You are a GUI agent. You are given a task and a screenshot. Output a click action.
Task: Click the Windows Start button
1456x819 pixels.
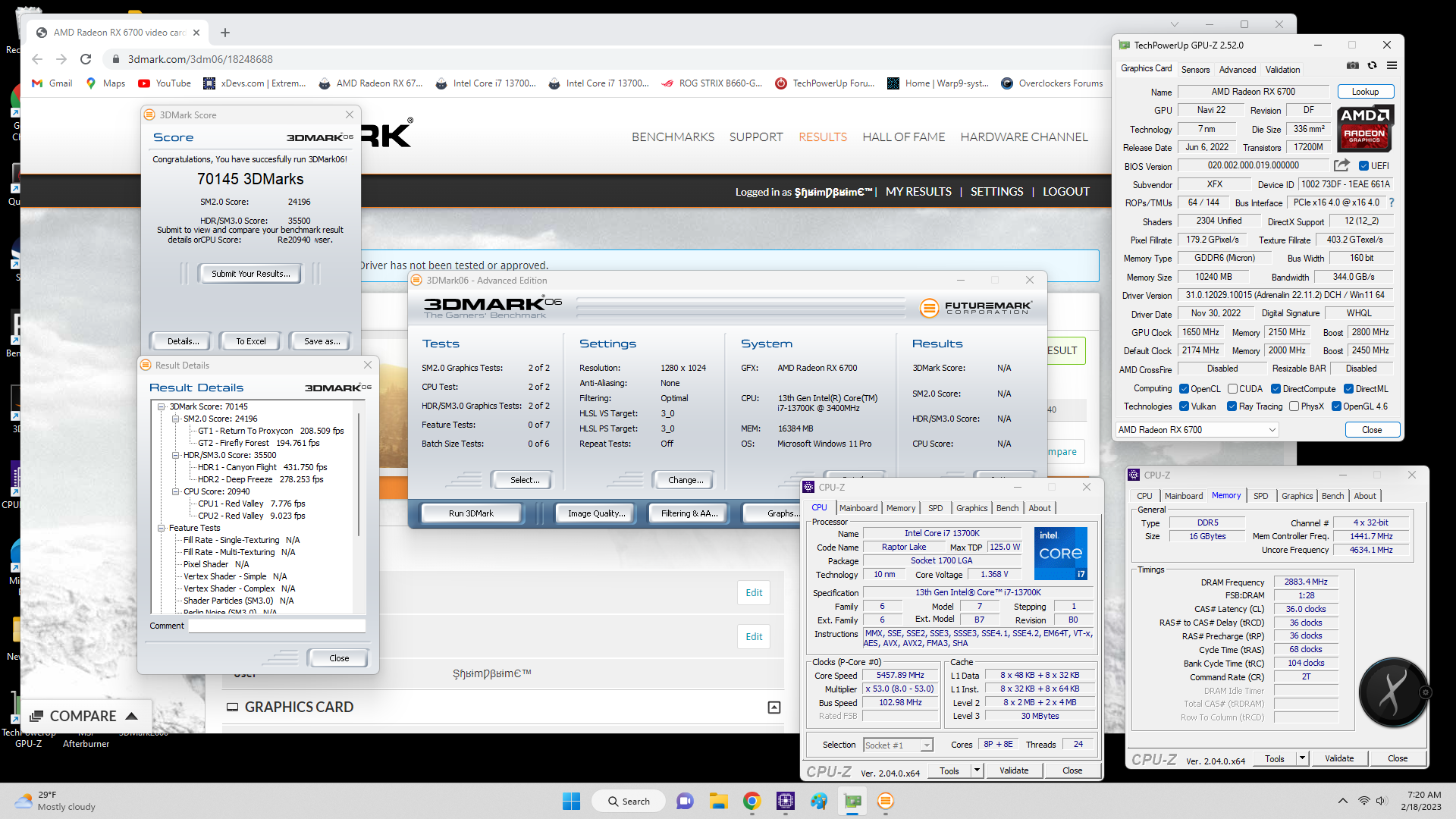(x=571, y=801)
